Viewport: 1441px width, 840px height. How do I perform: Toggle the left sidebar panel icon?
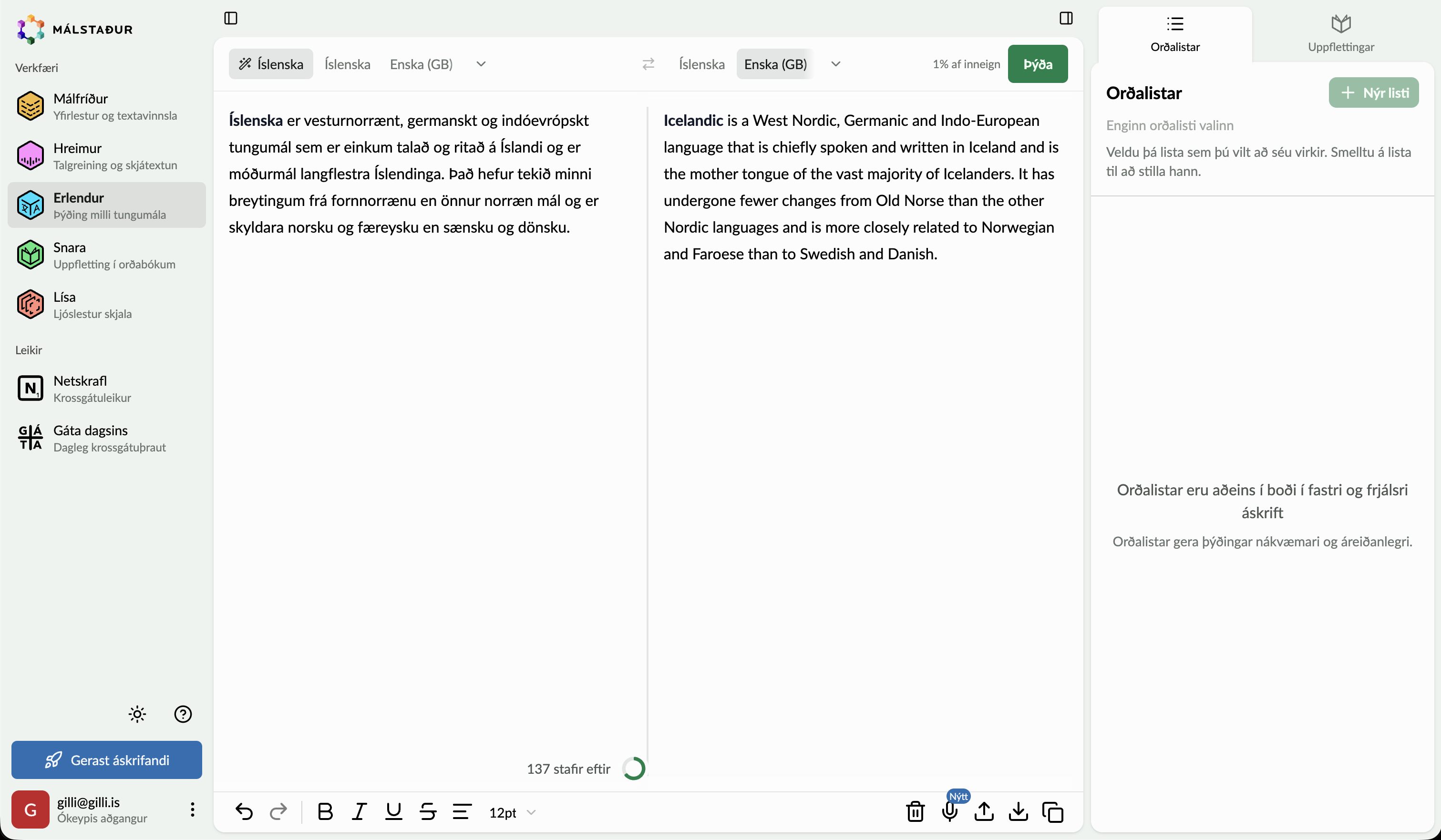230,18
